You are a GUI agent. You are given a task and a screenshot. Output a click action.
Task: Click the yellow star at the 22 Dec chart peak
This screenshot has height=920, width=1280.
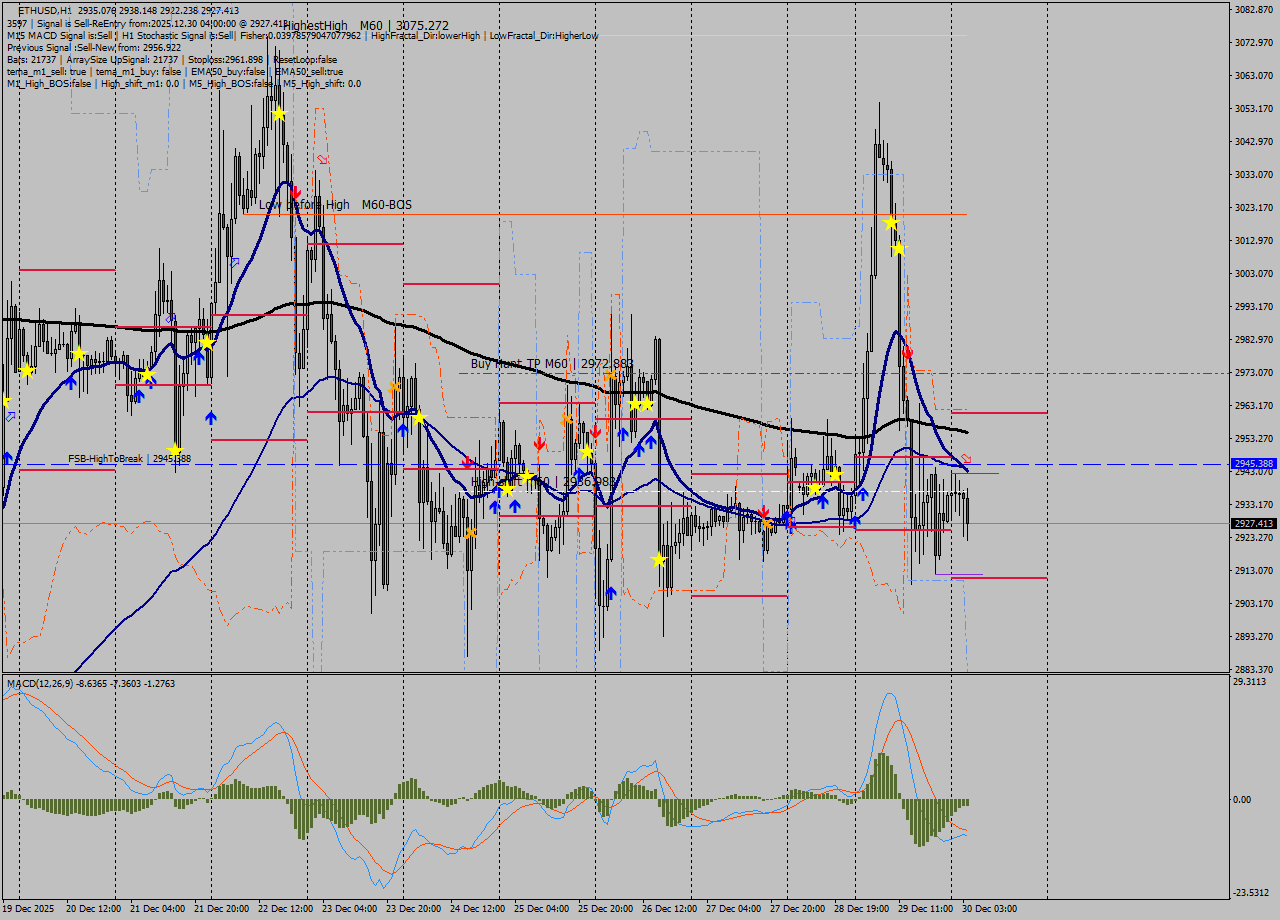tap(279, 114)
